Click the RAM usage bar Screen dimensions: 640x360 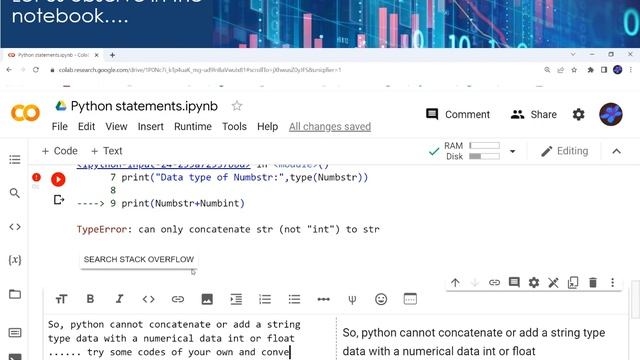[x=484, y=145]
